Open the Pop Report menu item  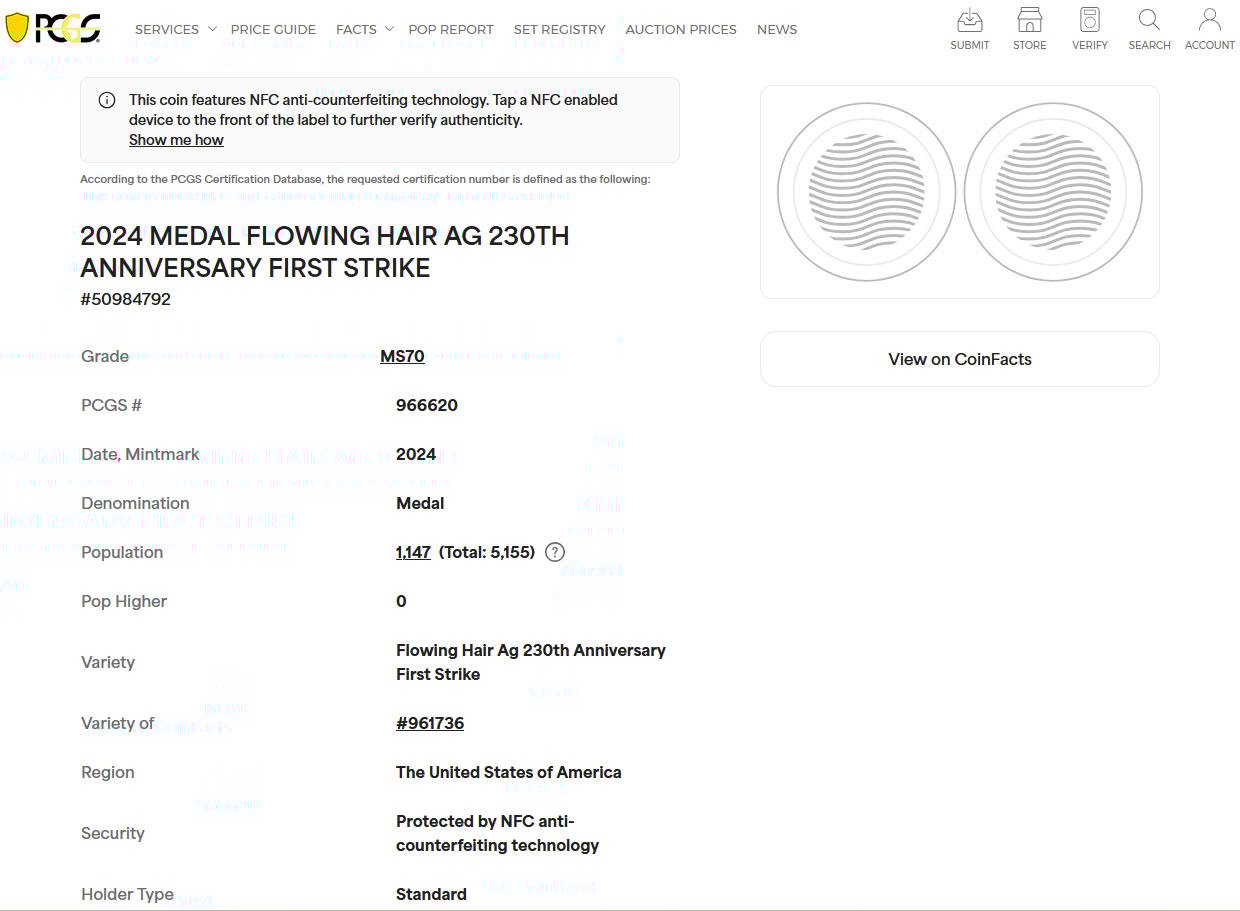coord(451,29)
